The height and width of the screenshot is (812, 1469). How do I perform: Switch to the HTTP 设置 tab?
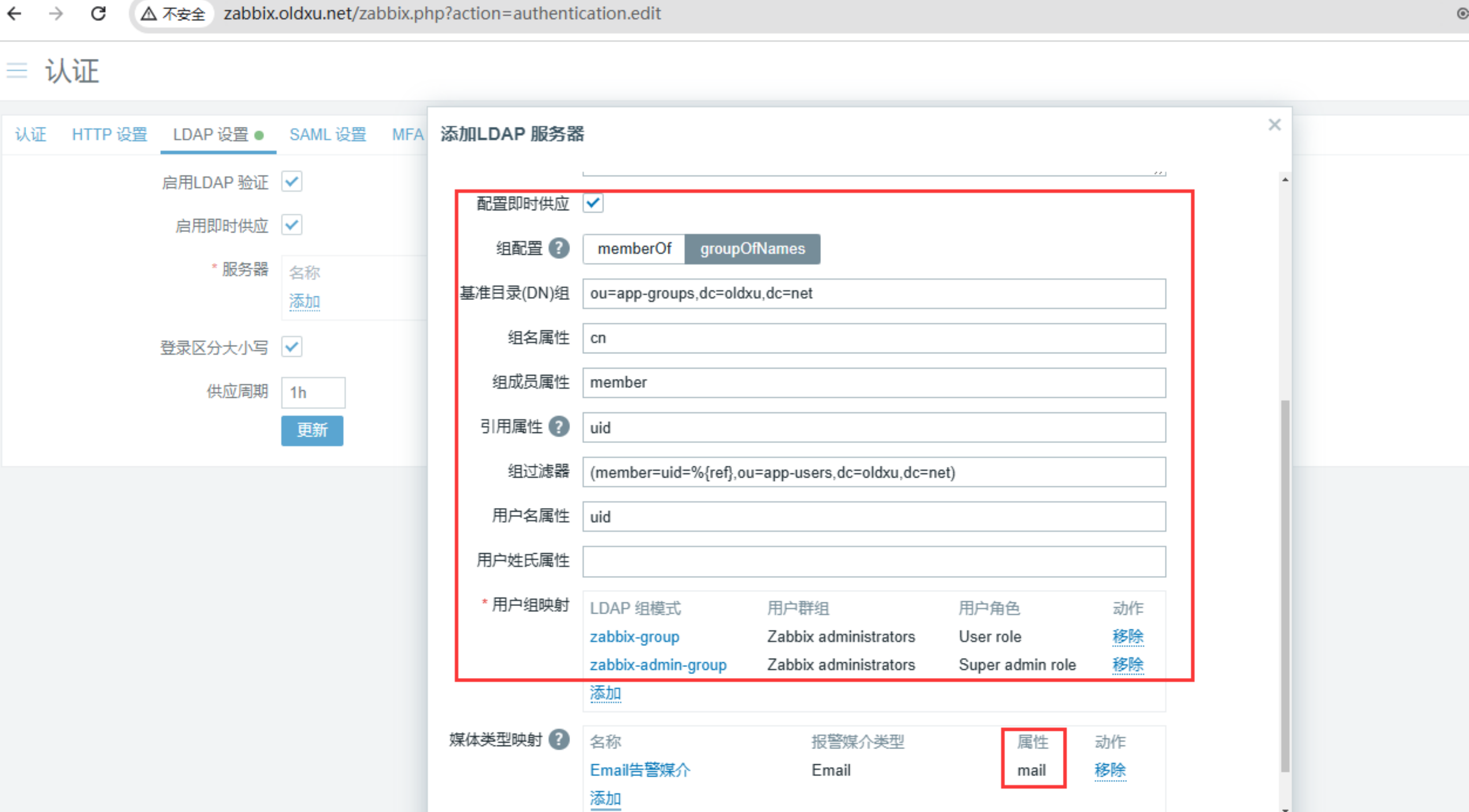click(110, 134)
